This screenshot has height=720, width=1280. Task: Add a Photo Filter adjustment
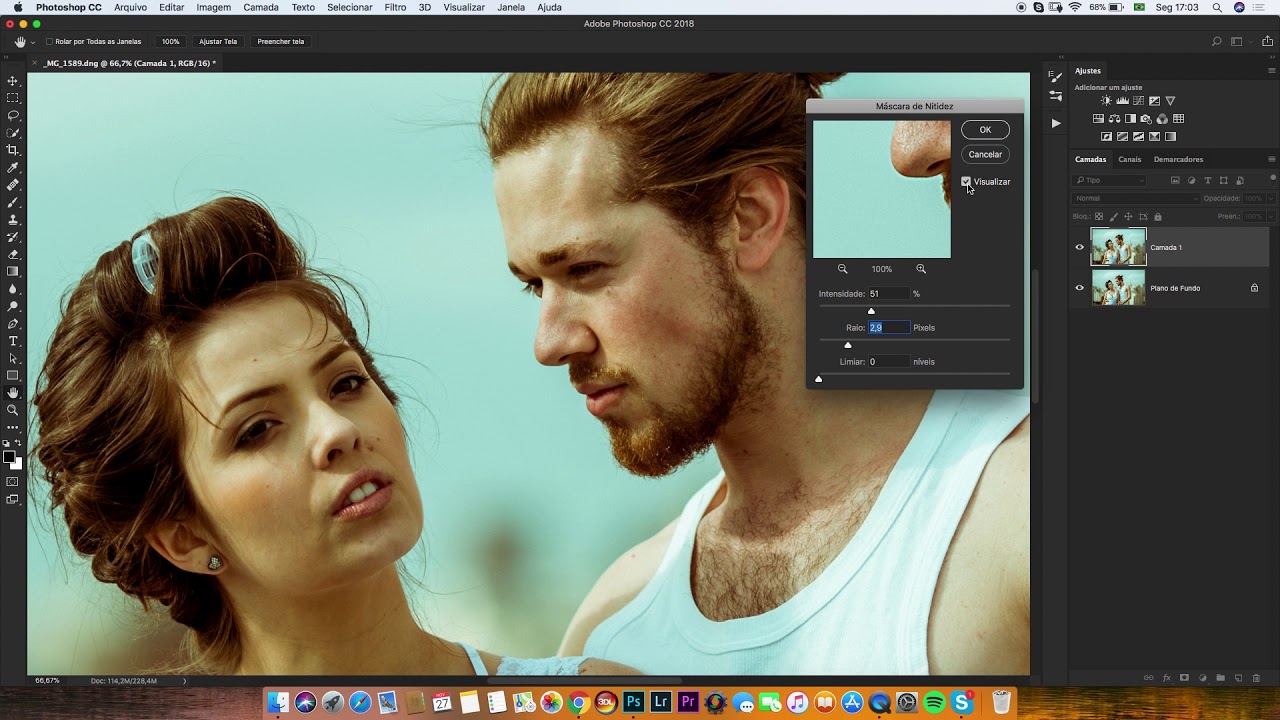pos(1146,119)
